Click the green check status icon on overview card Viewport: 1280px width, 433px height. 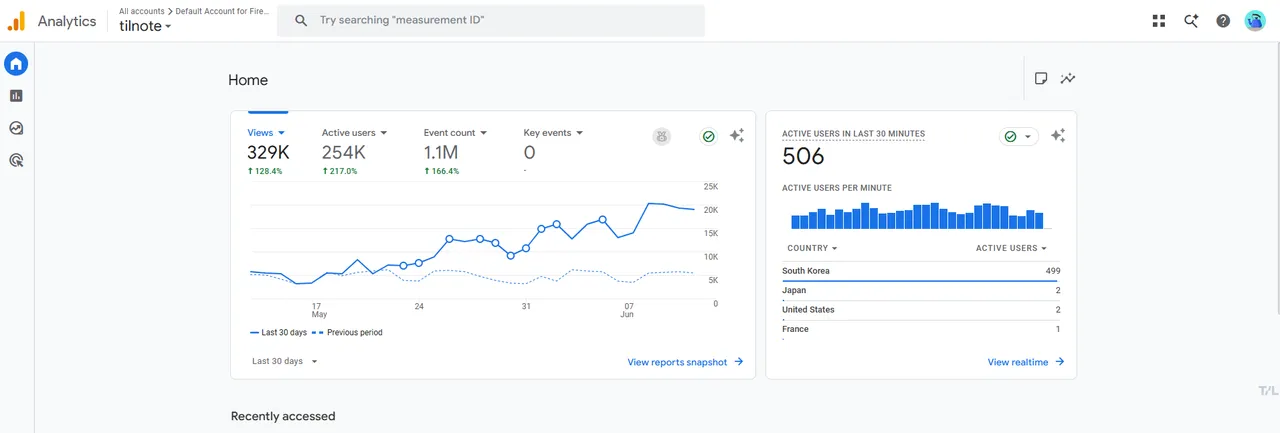tap(709, 137)
